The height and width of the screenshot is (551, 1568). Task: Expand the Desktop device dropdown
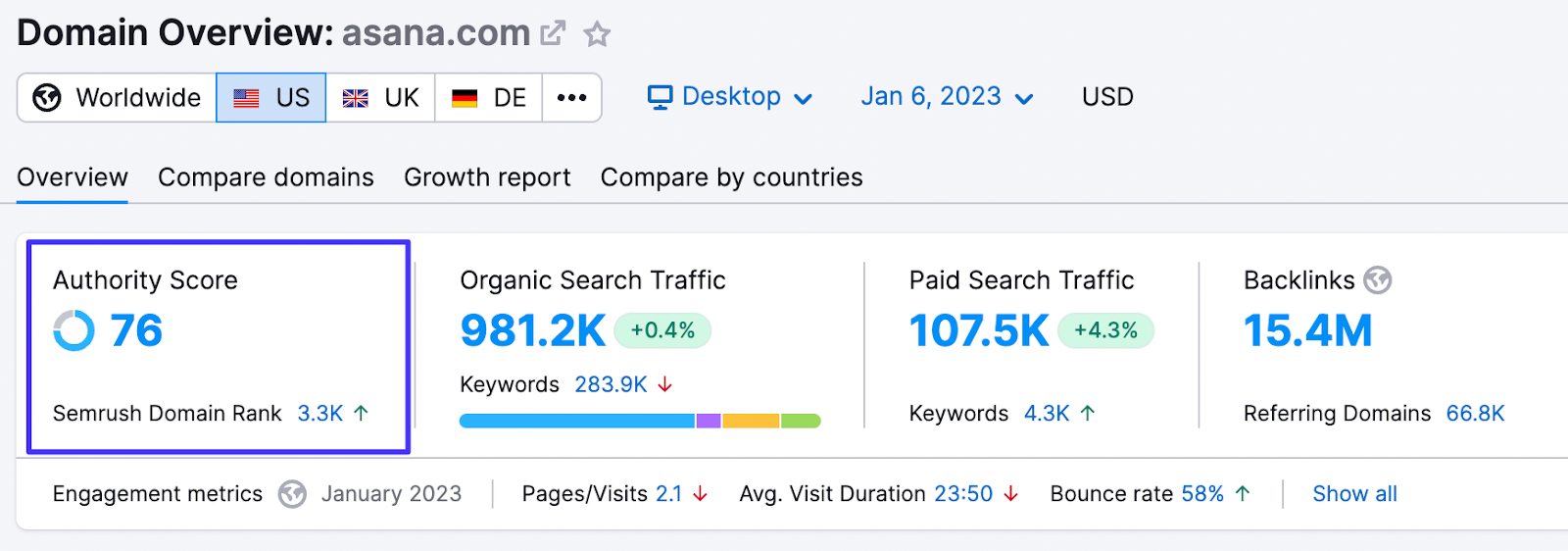tap(730, 97)
